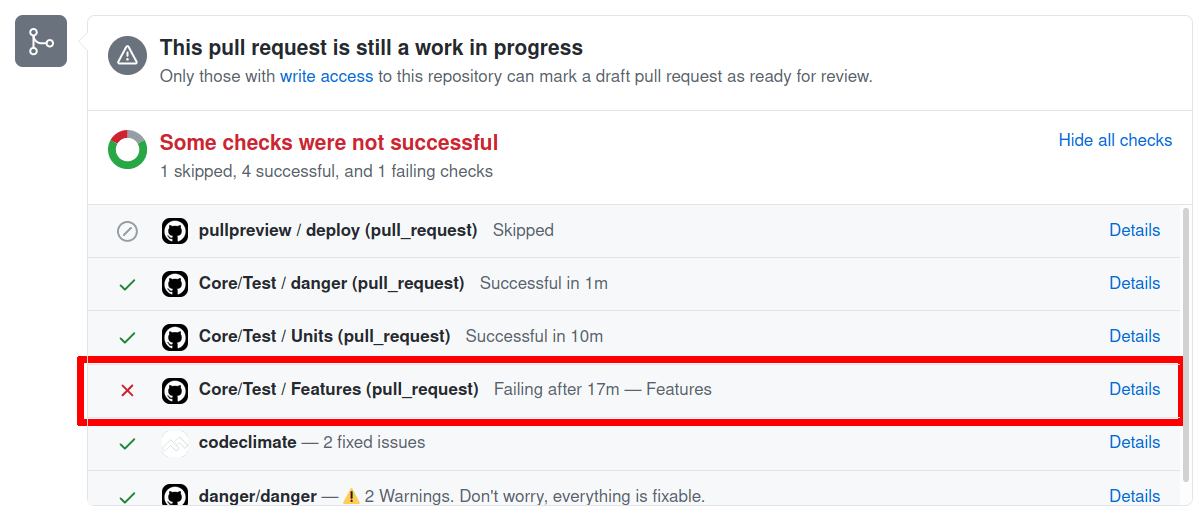
Task: Click the git merge branch icon
Action: [x=41, y=42]
